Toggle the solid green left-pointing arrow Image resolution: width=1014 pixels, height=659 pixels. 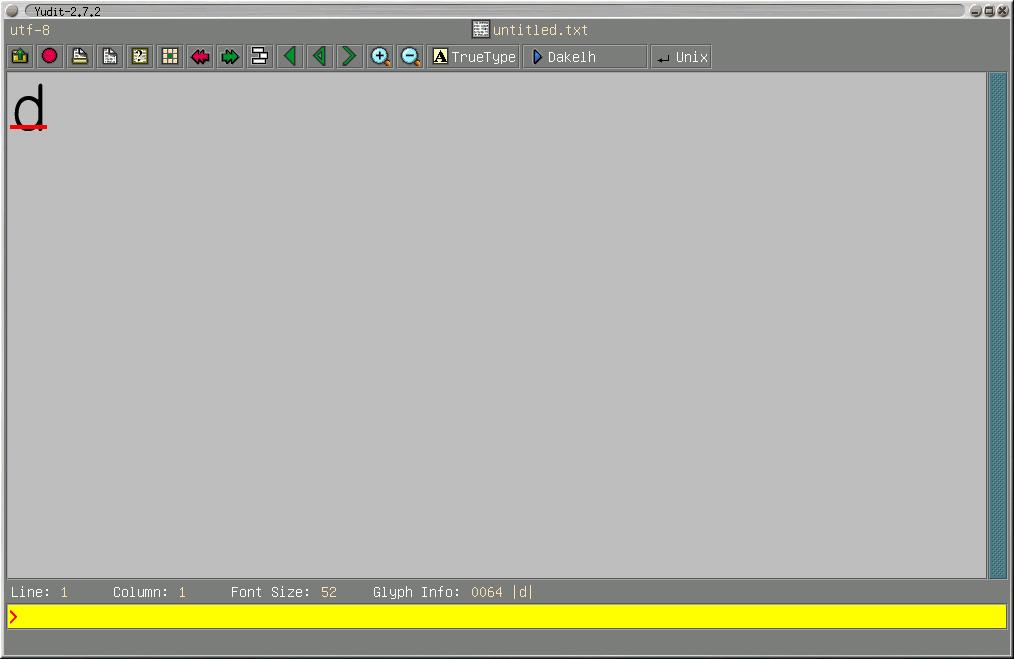(290, 57)
